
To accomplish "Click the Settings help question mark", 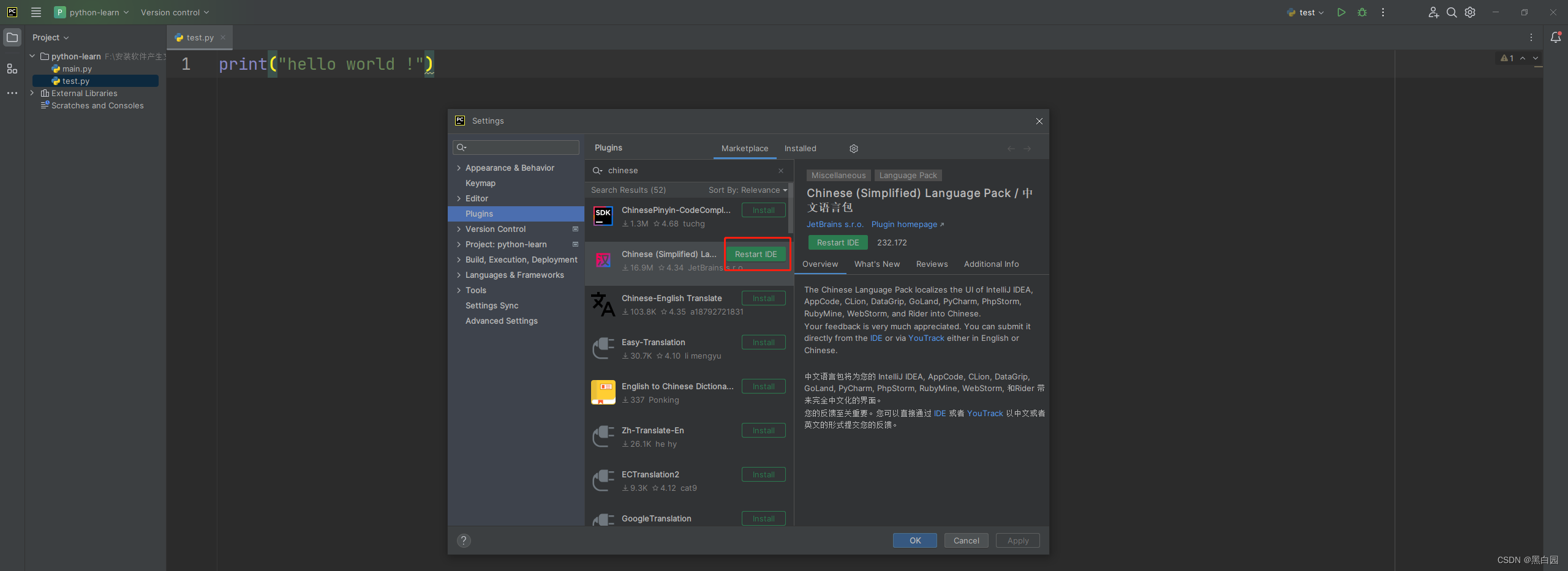I will click(464, 540).
